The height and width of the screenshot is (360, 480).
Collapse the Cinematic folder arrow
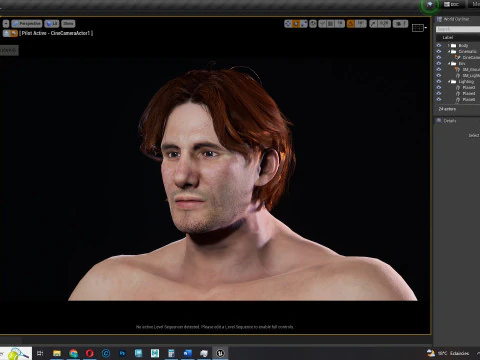point(449,51)
